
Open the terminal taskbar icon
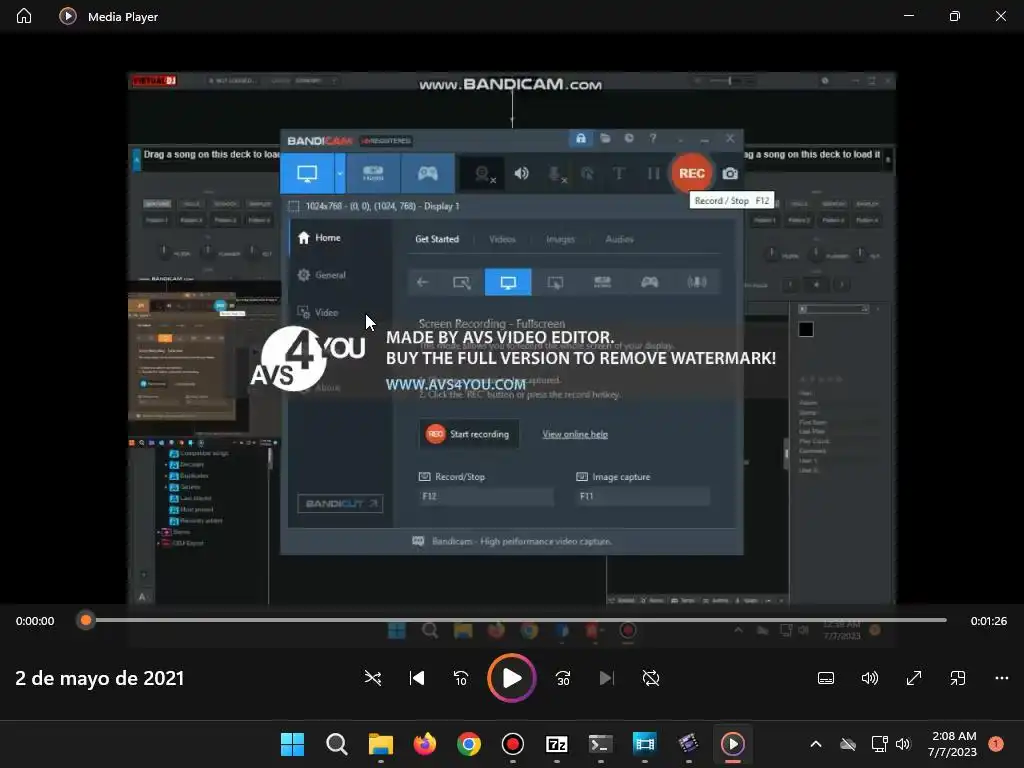(600, 744)
